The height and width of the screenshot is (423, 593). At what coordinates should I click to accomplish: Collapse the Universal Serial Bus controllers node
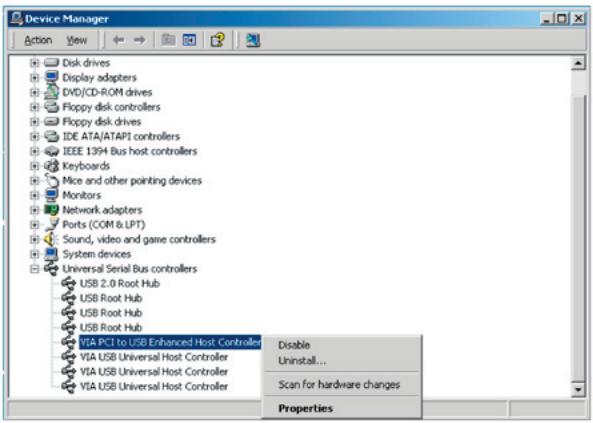pyautogui.click(x=34, y=269)
